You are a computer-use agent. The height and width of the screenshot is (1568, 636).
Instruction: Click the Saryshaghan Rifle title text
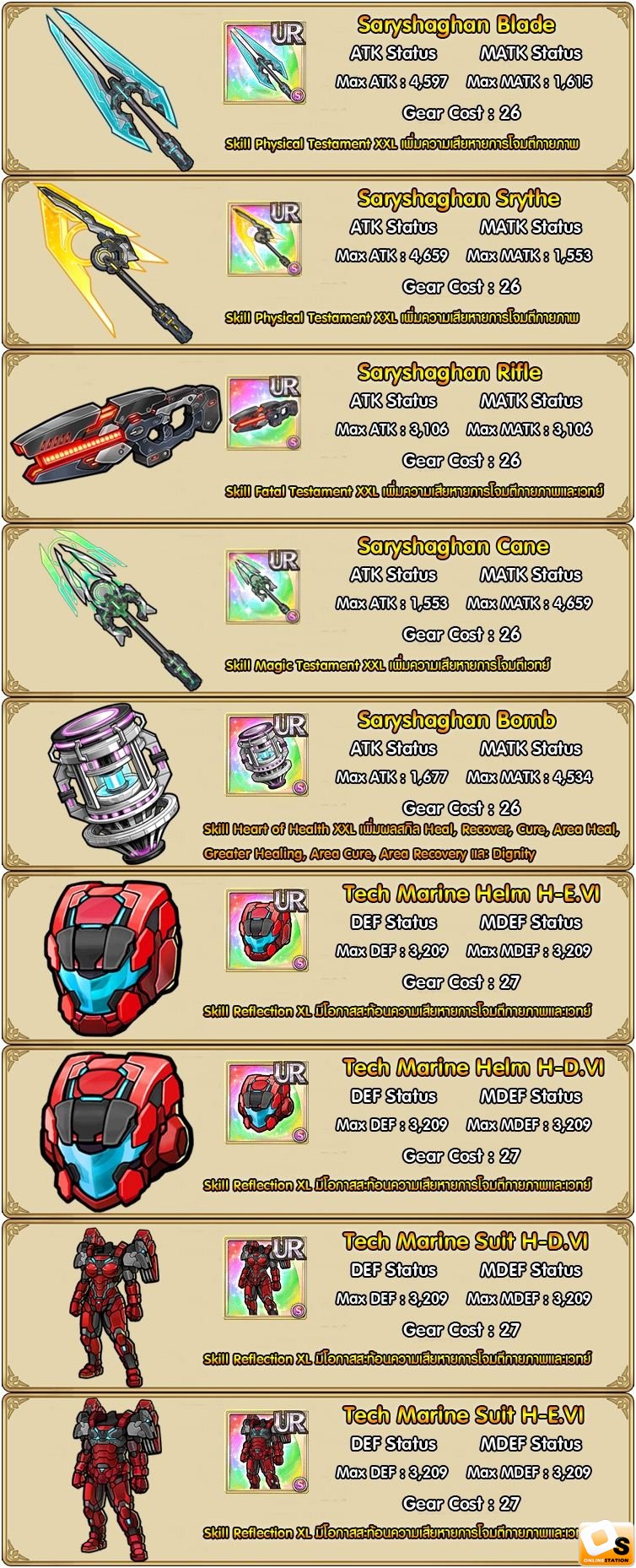pos(450,372)
